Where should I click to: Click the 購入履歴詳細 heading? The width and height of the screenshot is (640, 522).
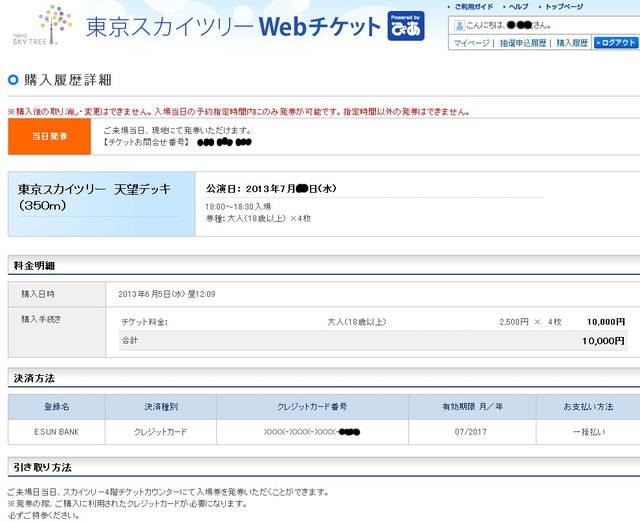click(x=68, y=80)
